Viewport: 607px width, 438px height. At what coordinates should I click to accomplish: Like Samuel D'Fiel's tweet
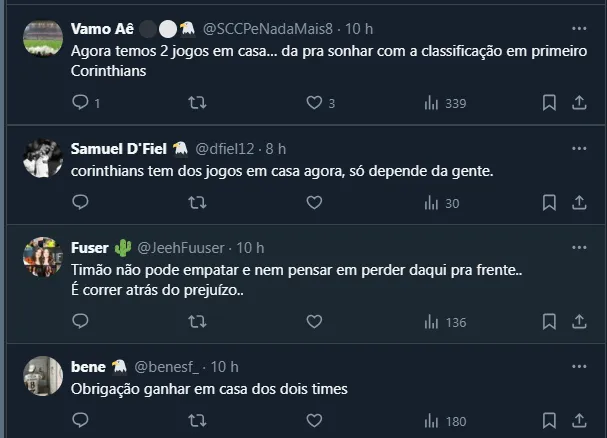[x=314, y=203]
